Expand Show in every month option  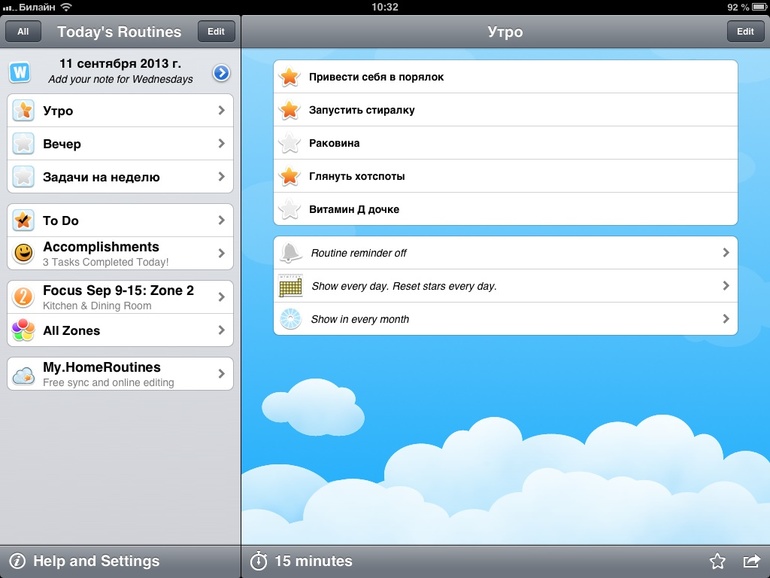tap(505, 319)
